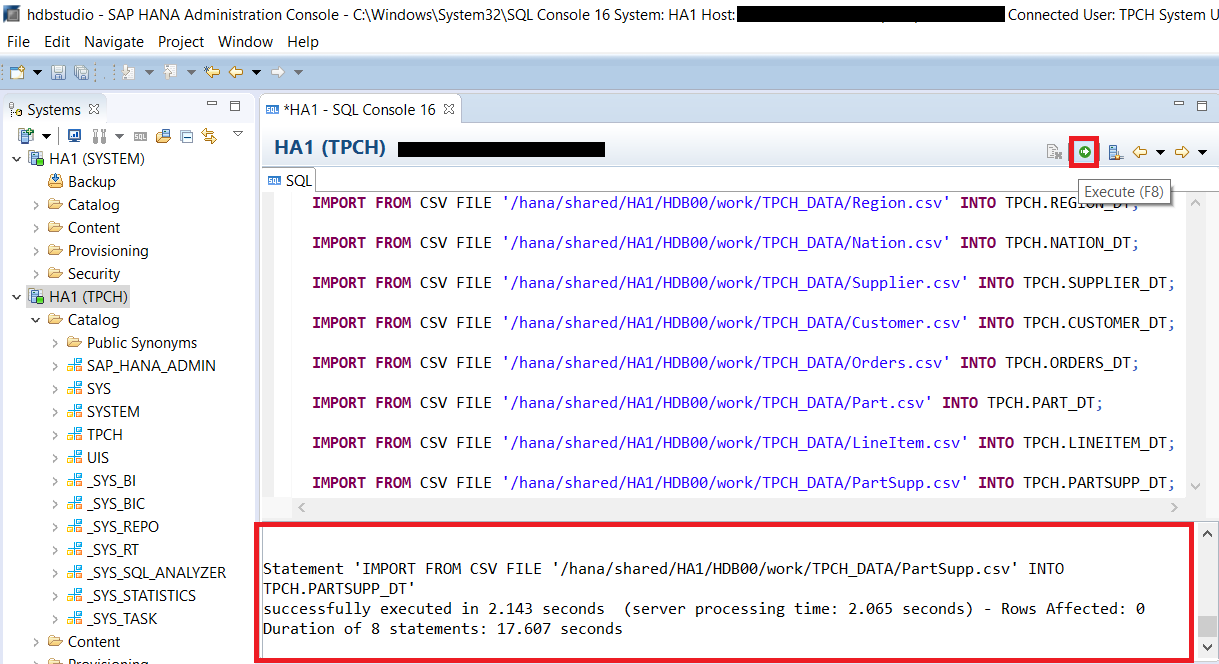Screen dimensions: 1219x664
Task: Select the SYSTEM schema in the catalog
Action: pyautogui.click(x=103, y=412)
